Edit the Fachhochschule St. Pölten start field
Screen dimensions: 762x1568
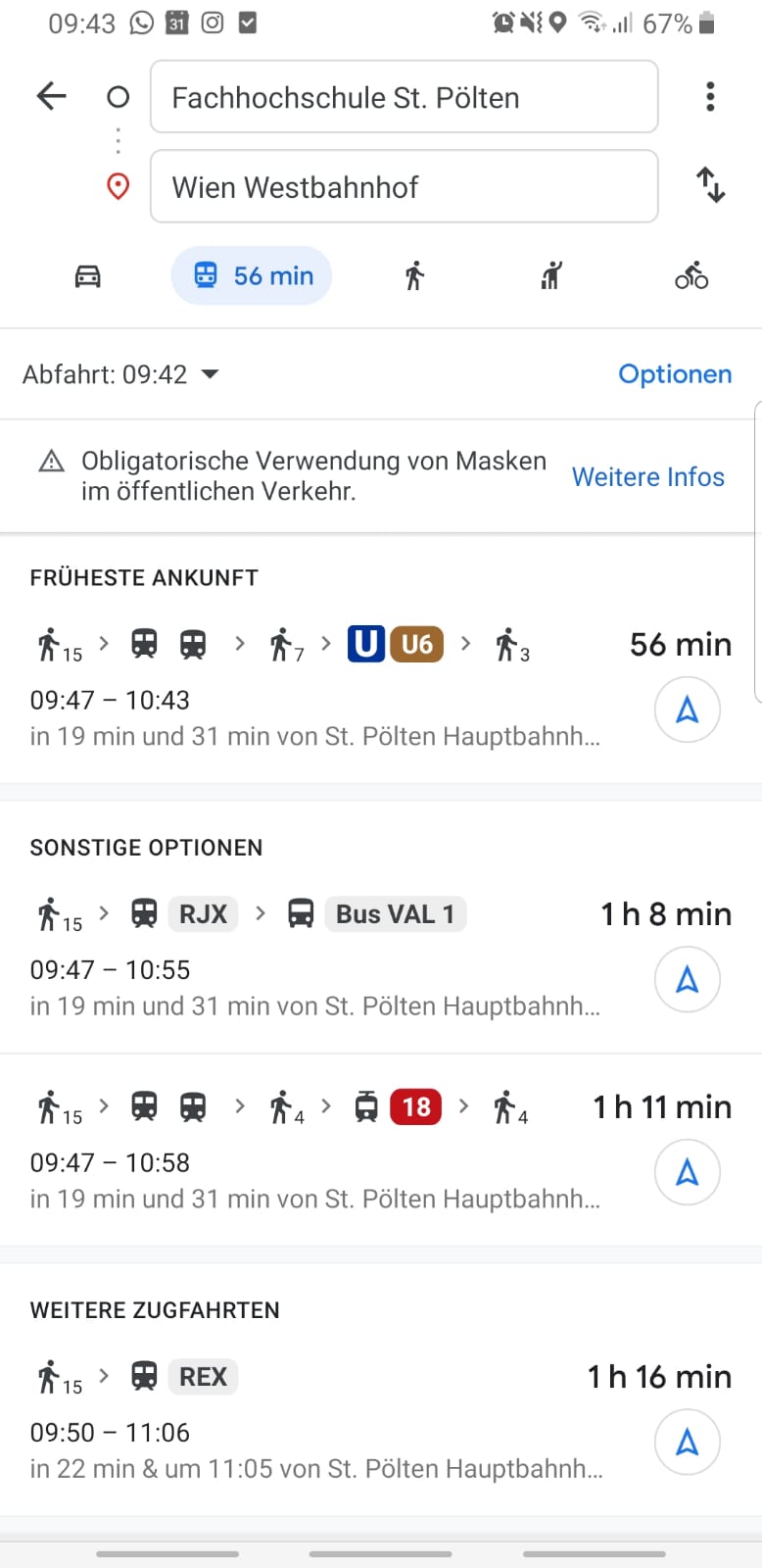(x=404, y=96)
